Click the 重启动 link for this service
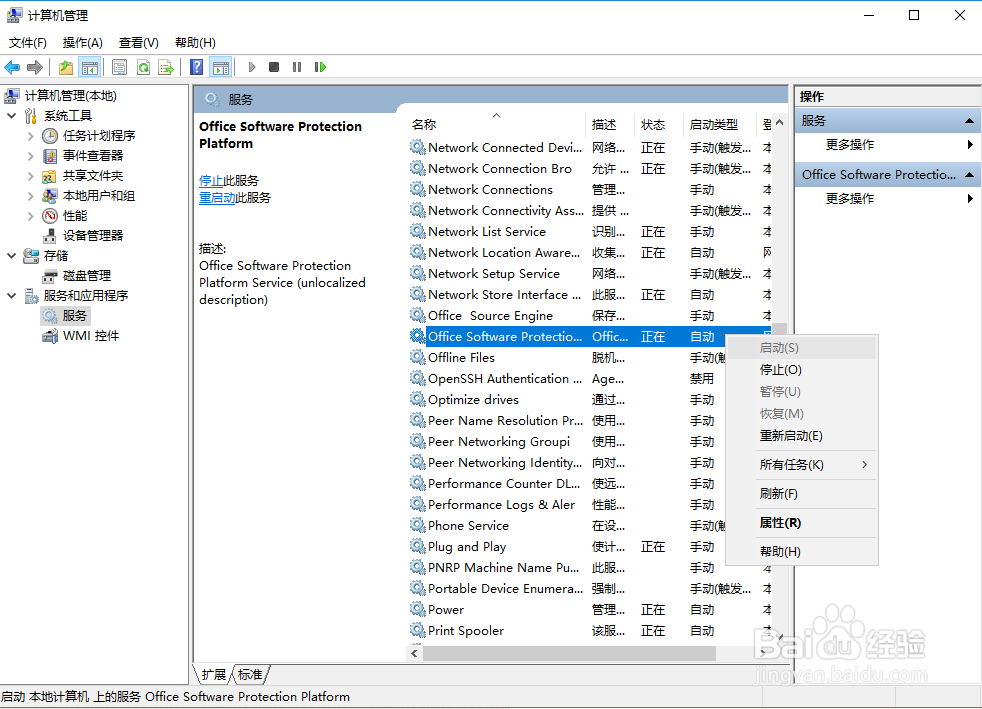This screenshot has width=982, height=709. pos(217,198)
